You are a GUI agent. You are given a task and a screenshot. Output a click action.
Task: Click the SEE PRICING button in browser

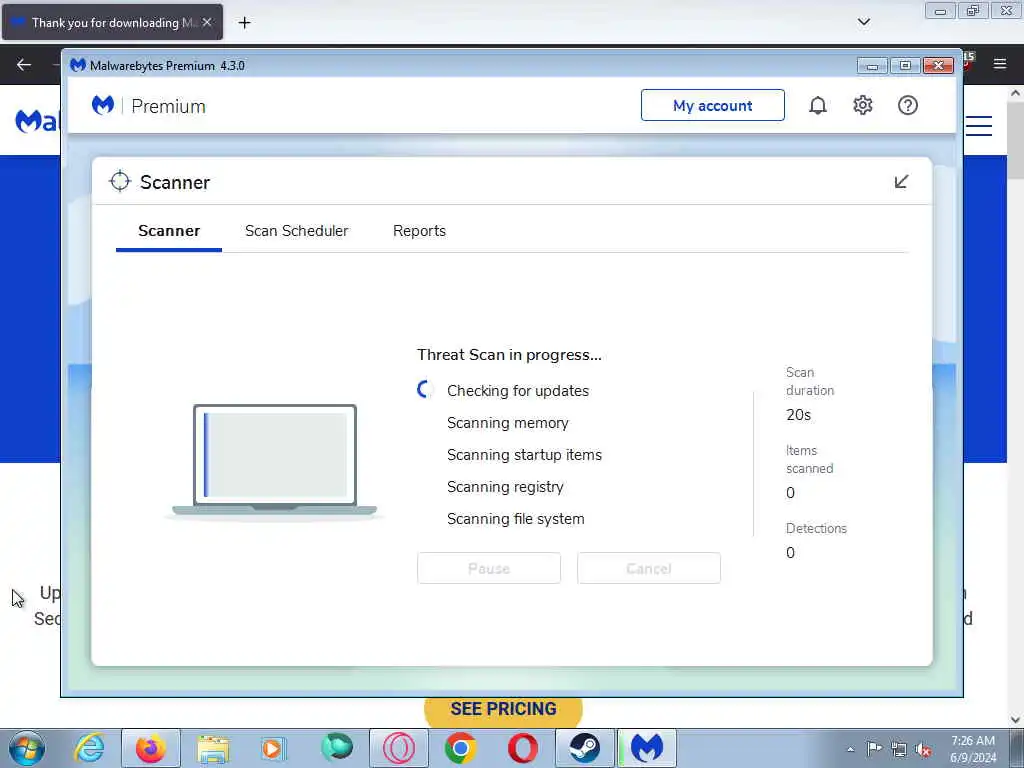[503, 710]
